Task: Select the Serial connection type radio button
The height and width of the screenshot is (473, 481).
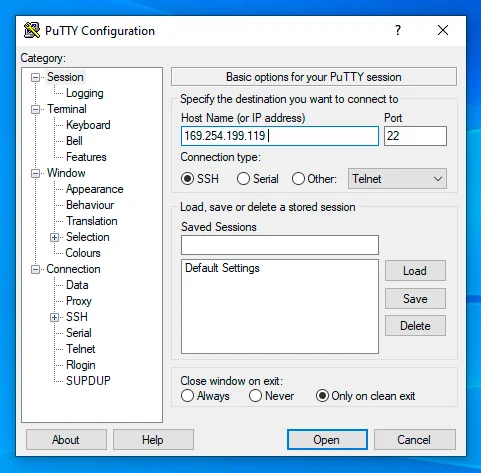Action: pyautogui.click(x=243, y=179)
